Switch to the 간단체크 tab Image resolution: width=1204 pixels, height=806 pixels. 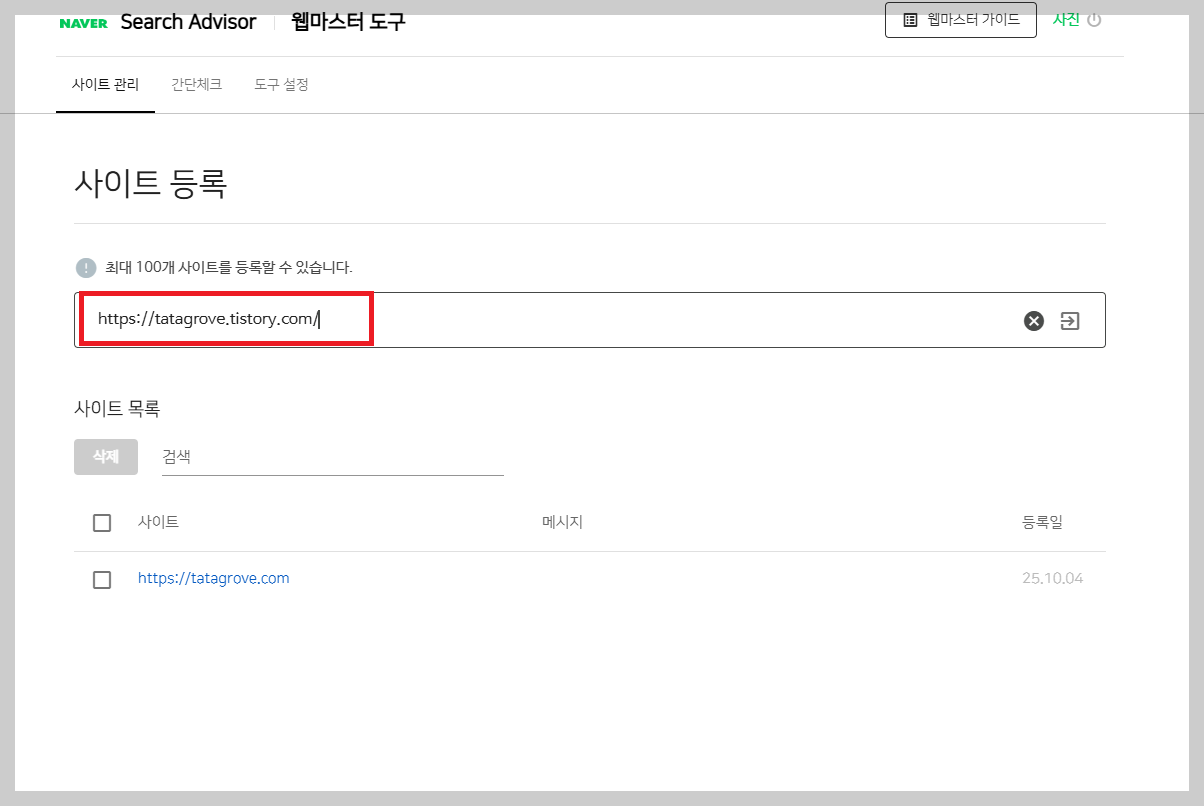point(197,84)
